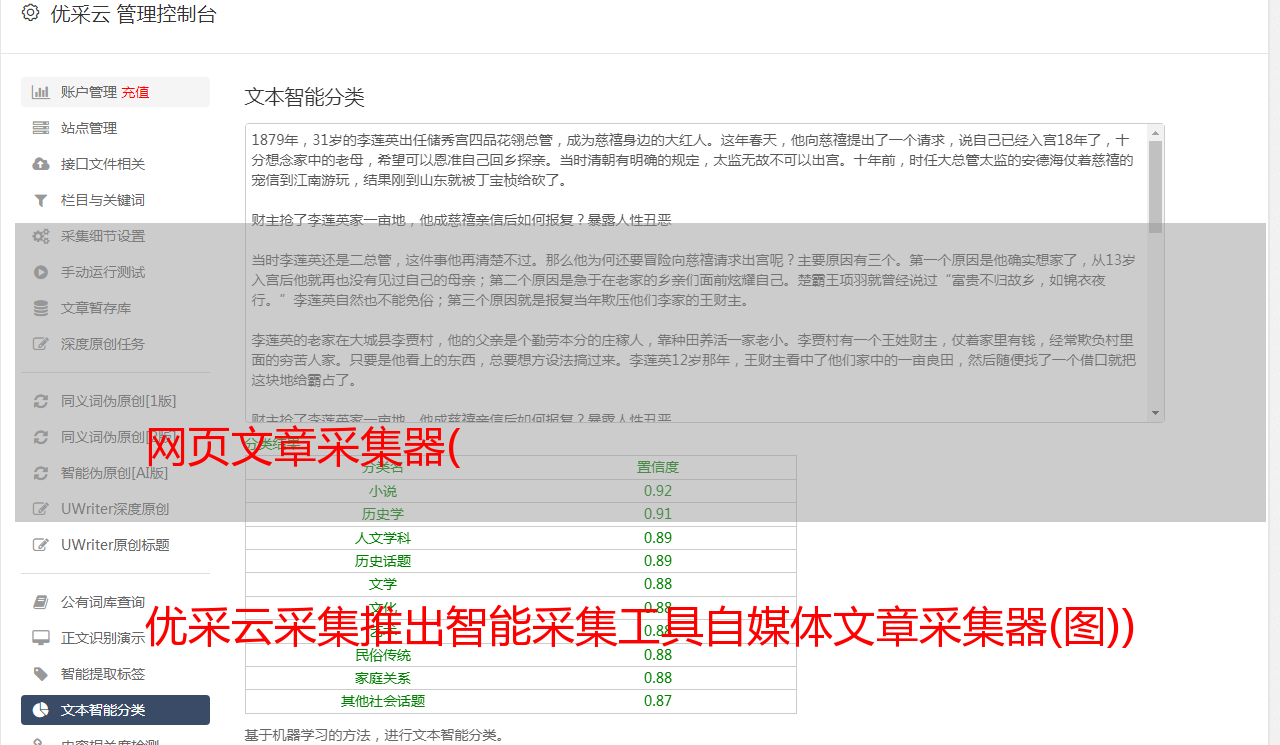Image resolution: width=1280 pixels, height=745 pixels.
Task: Open the 文本智能分类 menu item
Action: point(103,710)
